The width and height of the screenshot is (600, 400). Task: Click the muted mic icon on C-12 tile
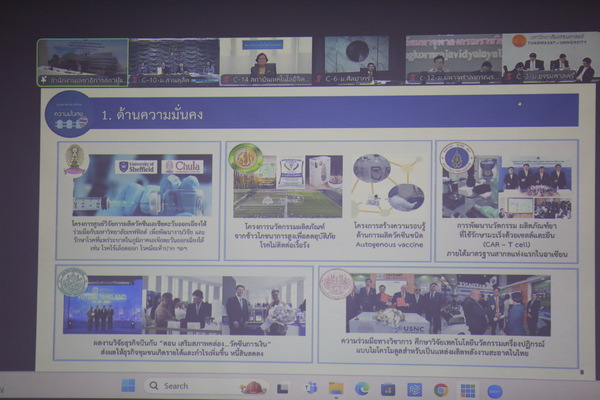(x=412, y=78)
